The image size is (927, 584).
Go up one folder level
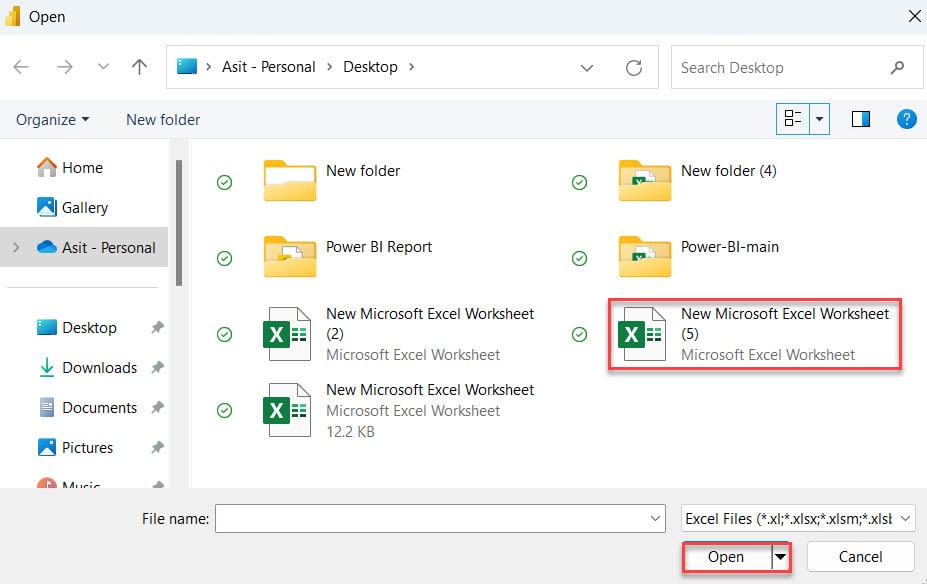coord(140,67)
